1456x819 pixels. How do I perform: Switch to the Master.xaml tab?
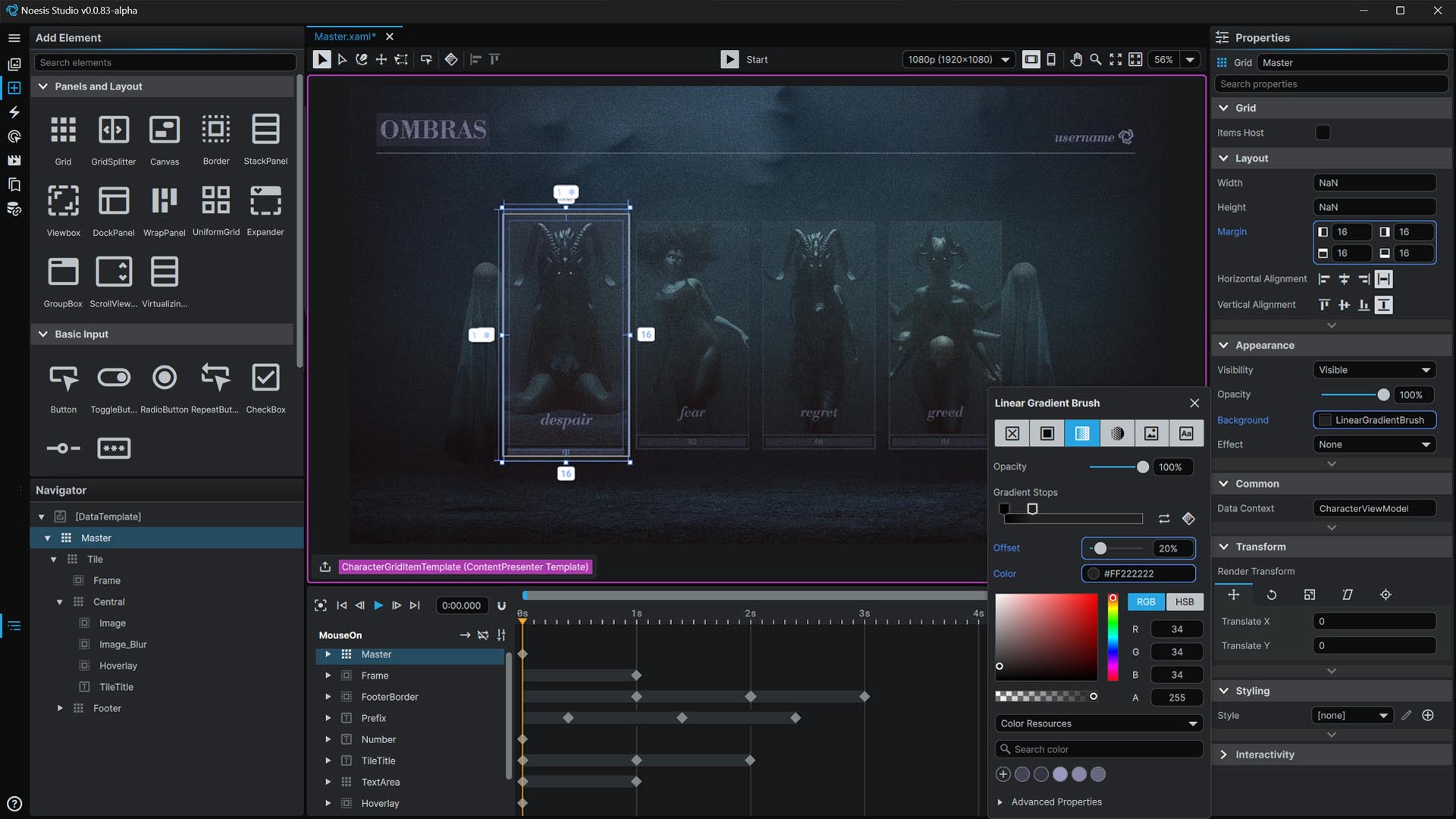tap(345, 36)
